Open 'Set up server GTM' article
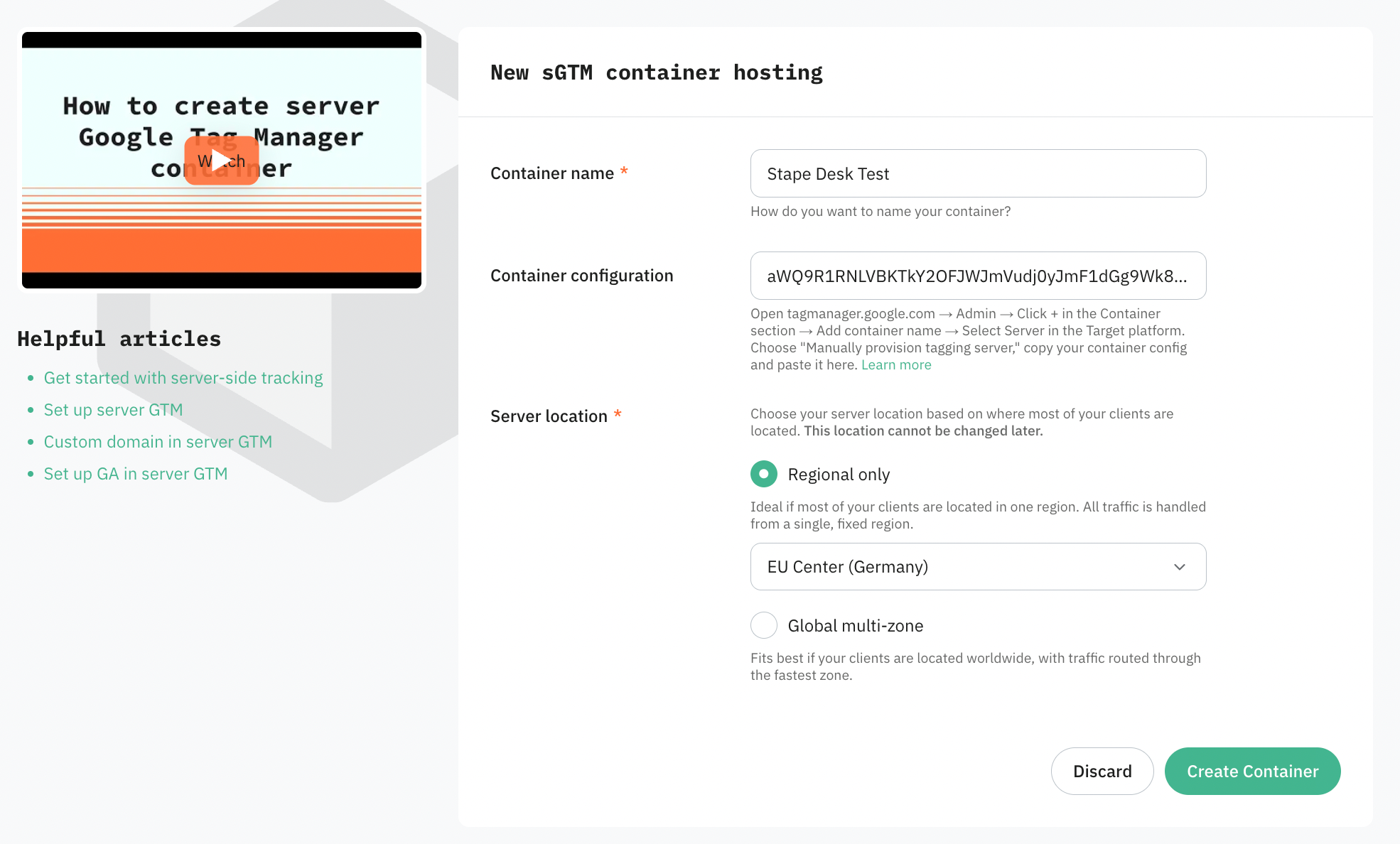The height and width of the screenshot is (844, 1400). click(x=114, y=410)
